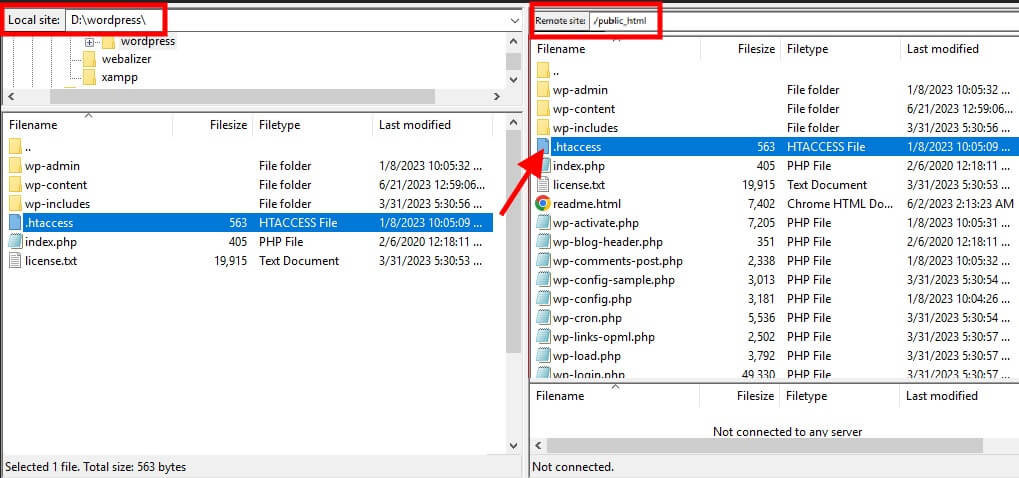Click local tree horizontal scroll left arrow
1019x478 pixels.
(10, 96)
